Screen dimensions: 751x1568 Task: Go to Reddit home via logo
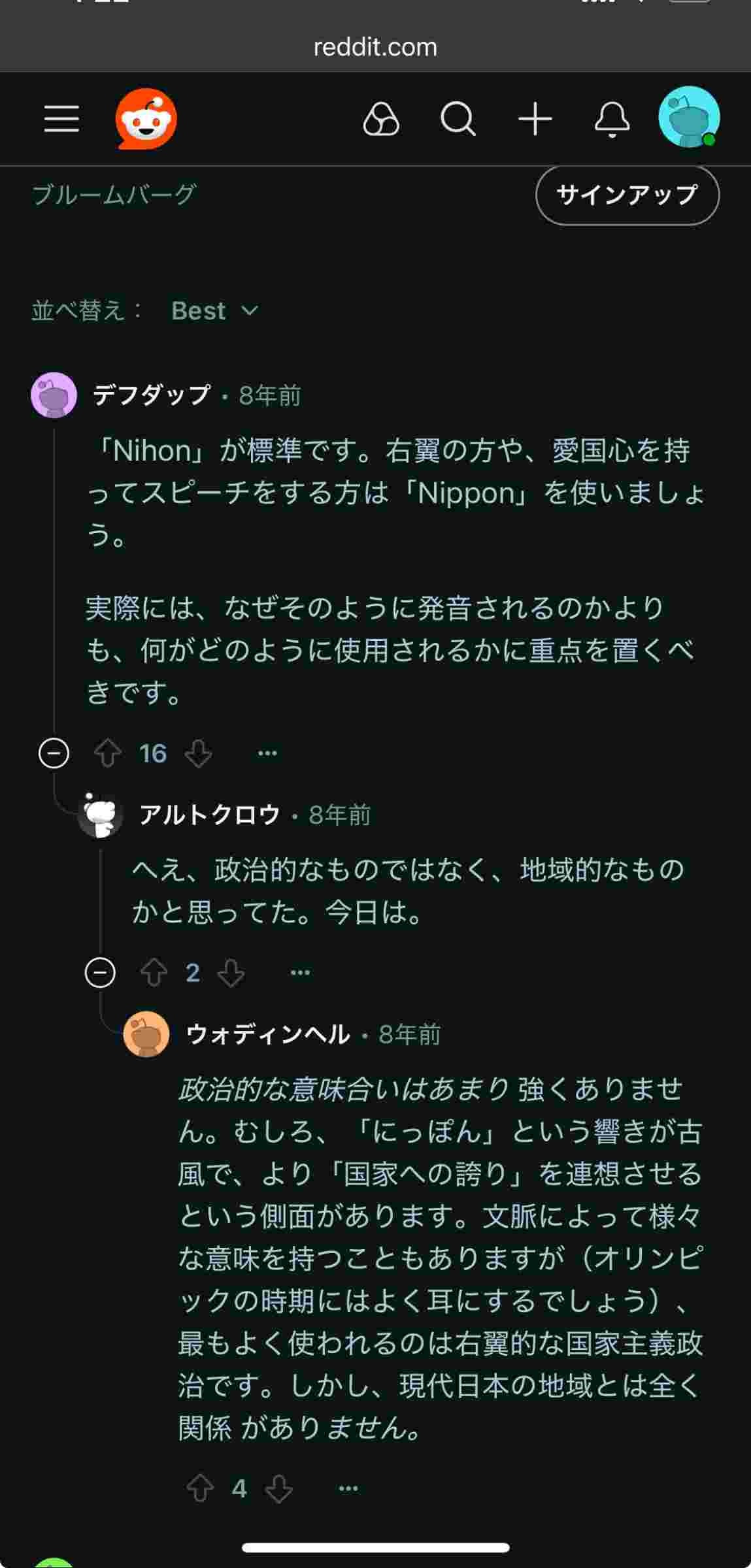[146, 119]
